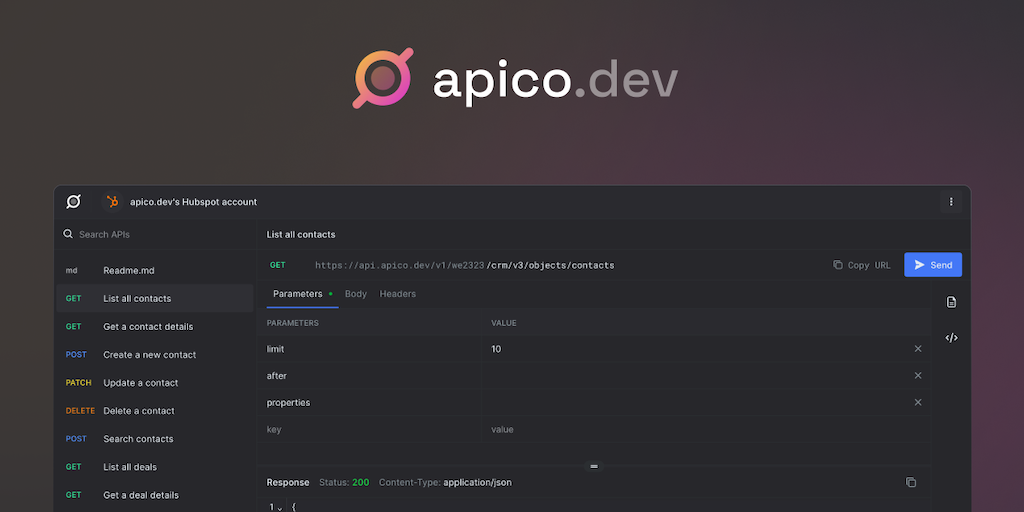This screenshot has height=512, width=1024.
Task: Click the Status: 200 response indicator
Action: point(344,482)
